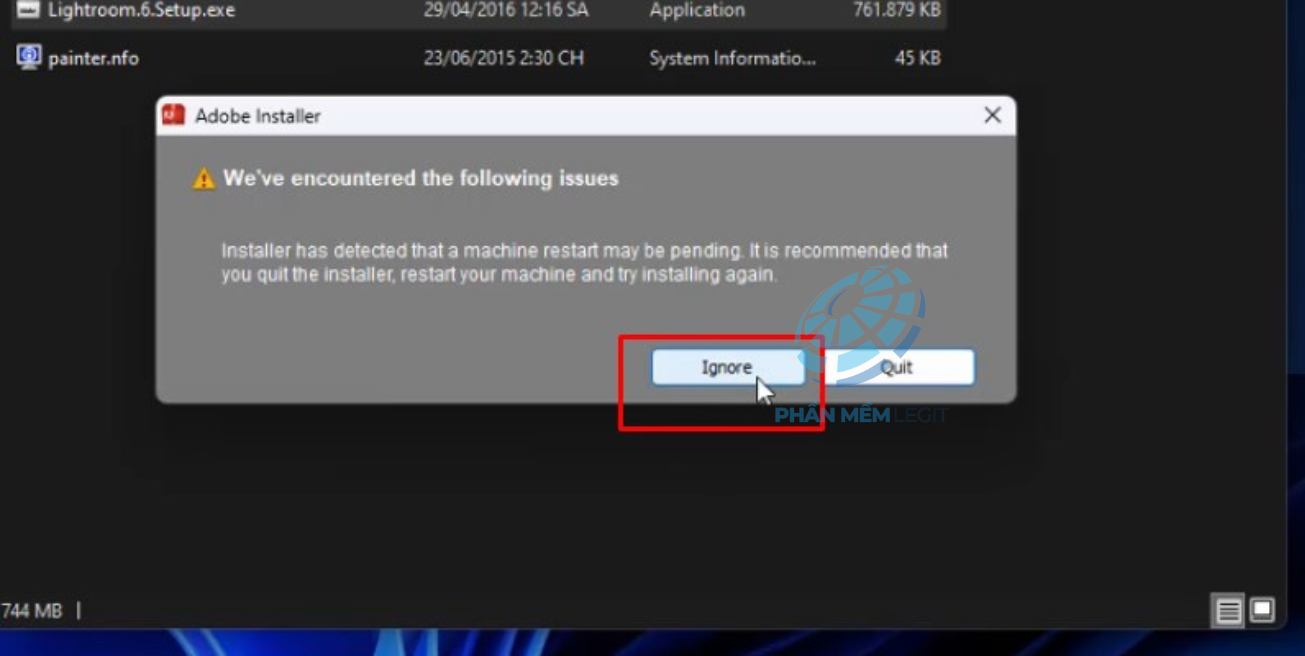Viewport: 1305px width, 656px height.
Task: Click the 744 MB status bar text
Action: click(32, 610)
